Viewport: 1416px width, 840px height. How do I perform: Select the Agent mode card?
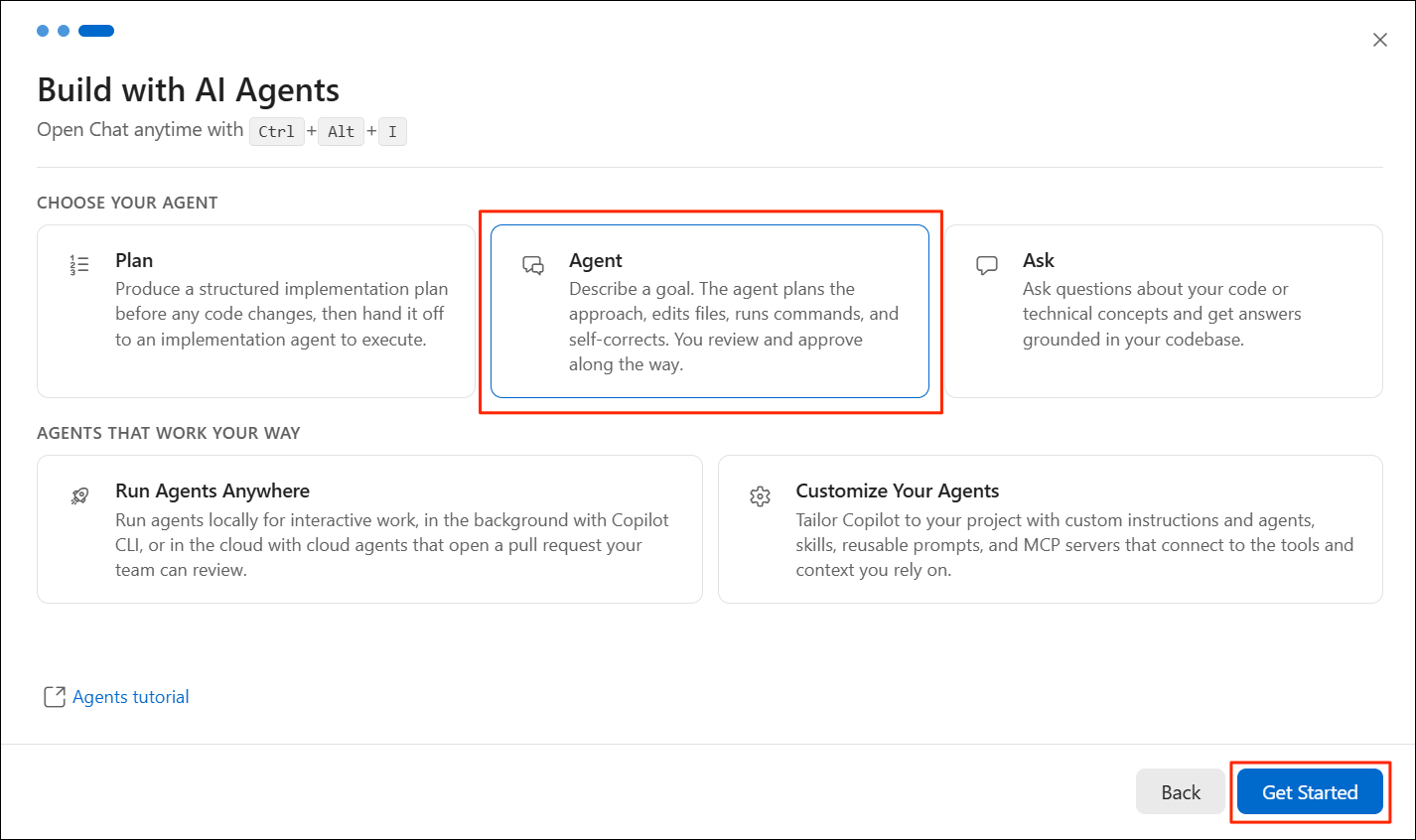[710, 311]
